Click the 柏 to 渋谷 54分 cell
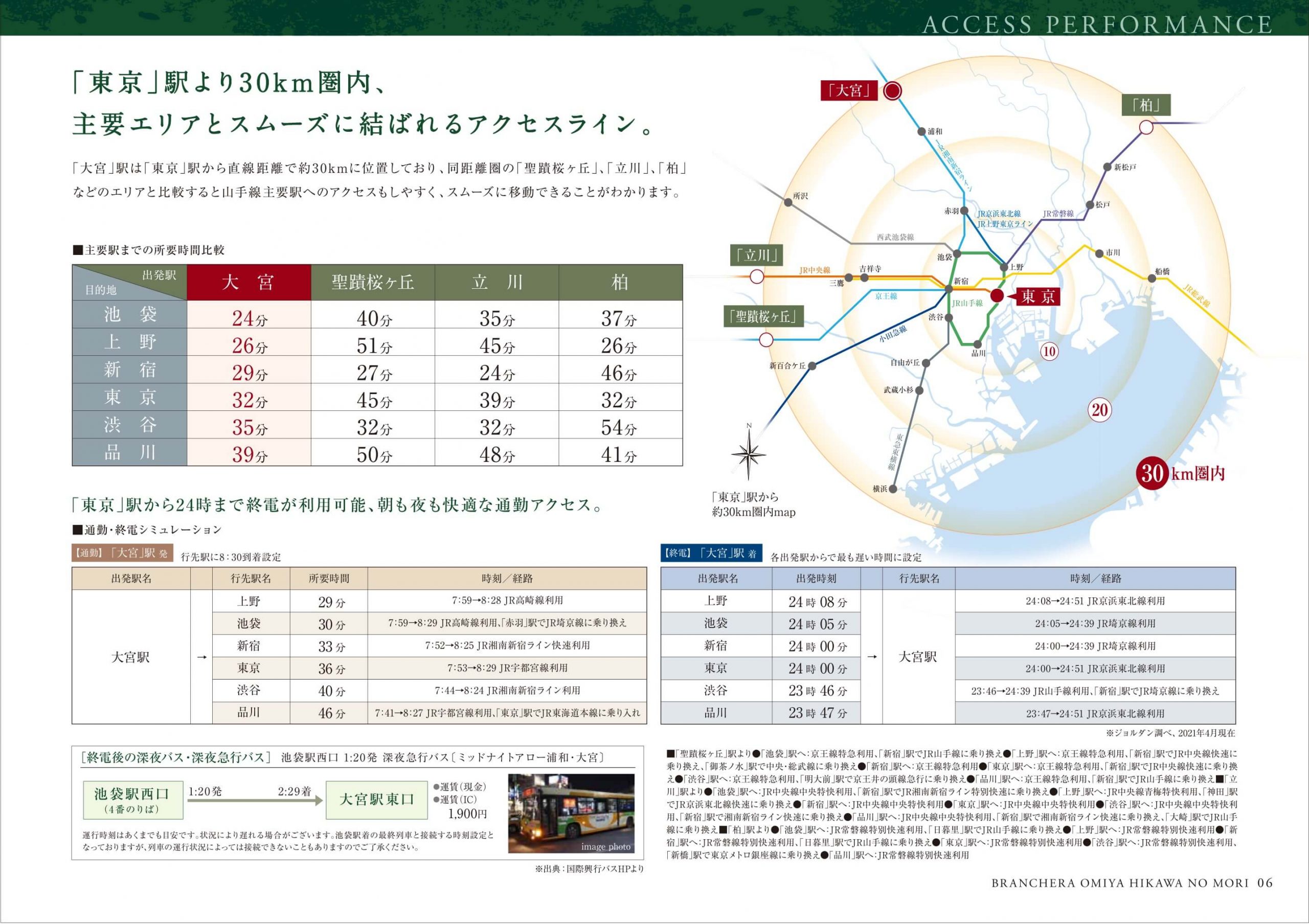Screen dimensions: 1309x924 (x=621, y=425)
